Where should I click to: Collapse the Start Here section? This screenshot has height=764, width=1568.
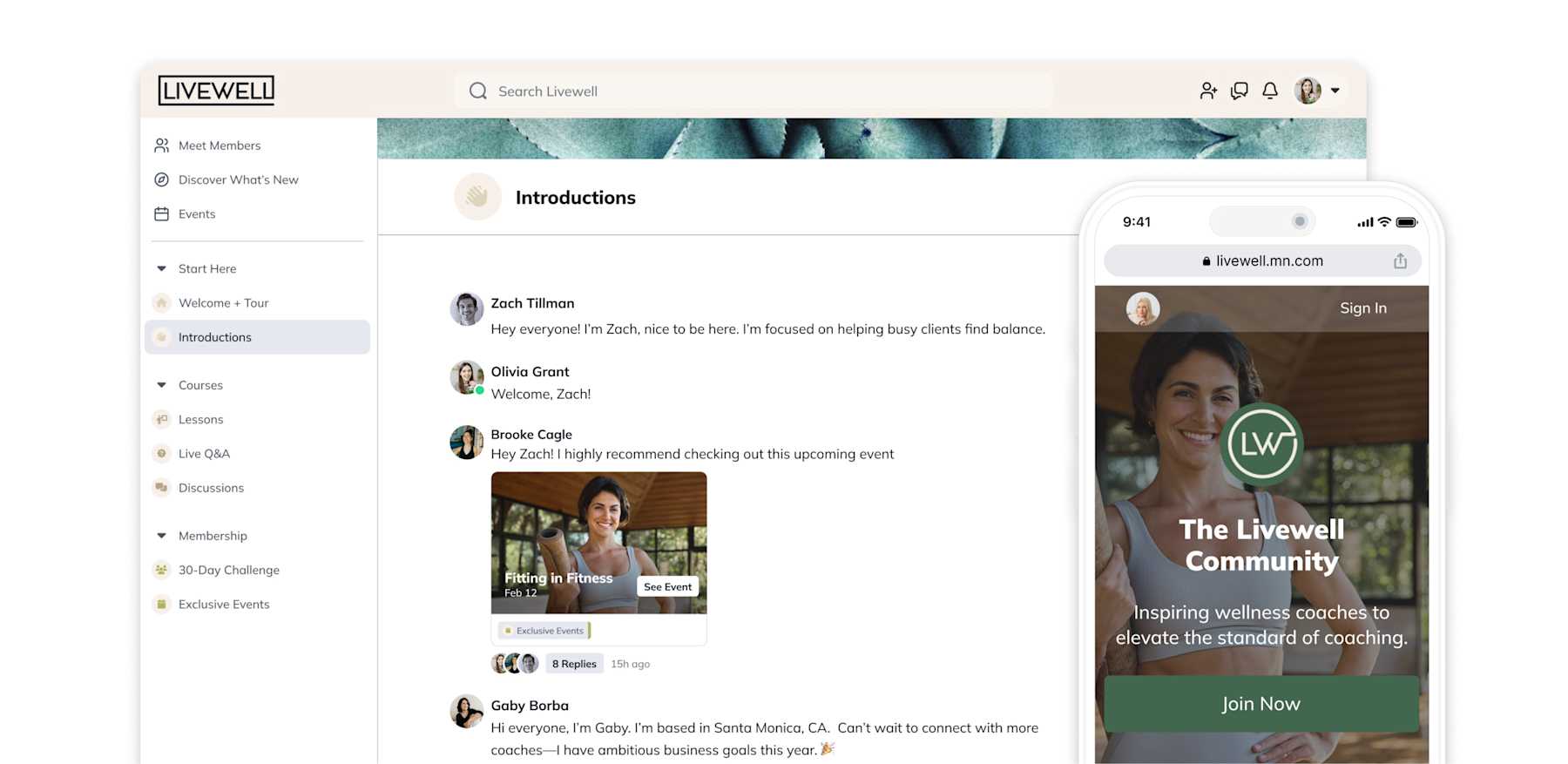161,268
